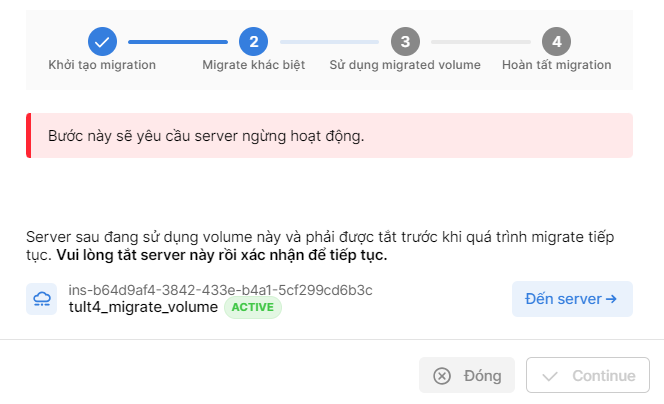Viewport: 664px width, 404px height.
Task: Select the 'Khởi tạo migration' step label
Action: pos(102,65)
